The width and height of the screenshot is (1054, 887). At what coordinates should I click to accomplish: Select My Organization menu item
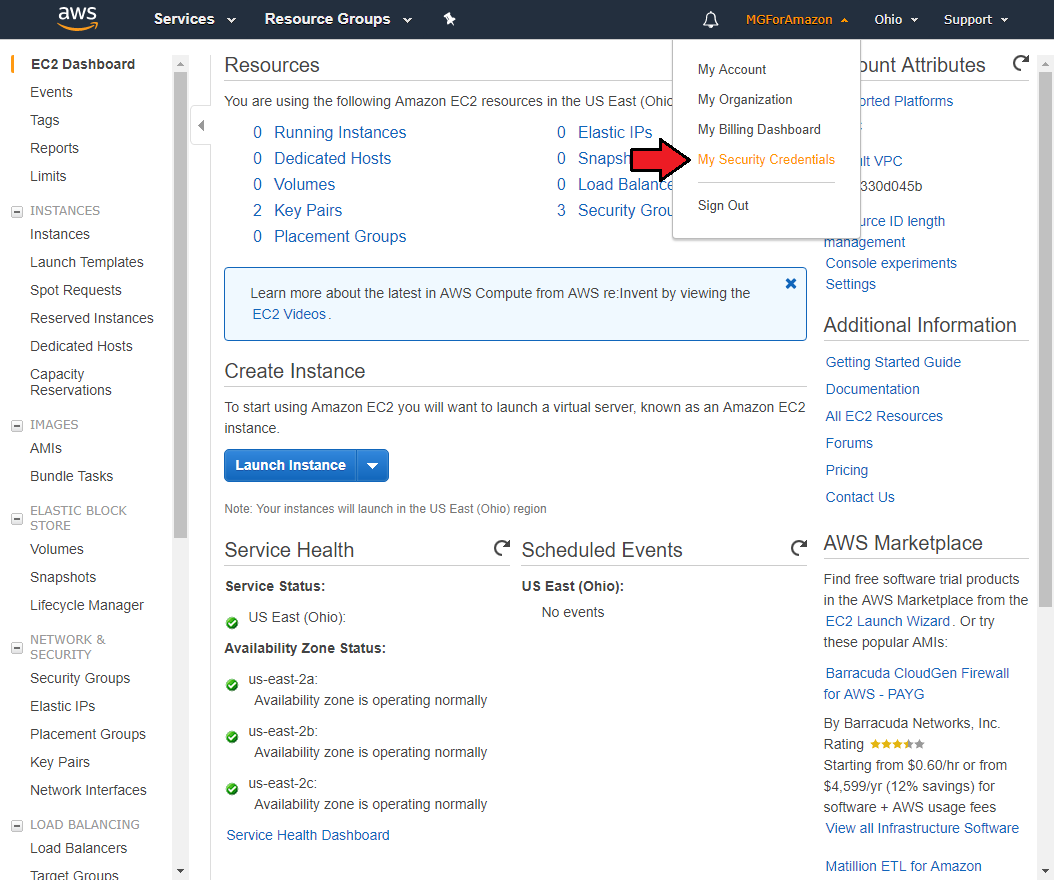click(745, 99)
